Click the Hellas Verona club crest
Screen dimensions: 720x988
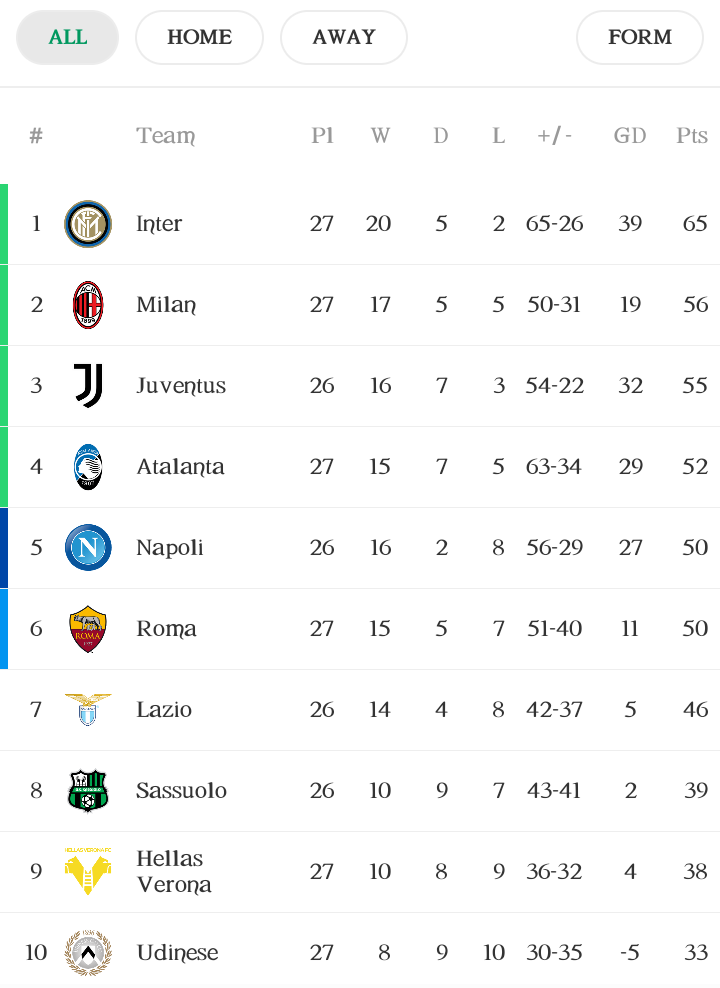[88, 872]
